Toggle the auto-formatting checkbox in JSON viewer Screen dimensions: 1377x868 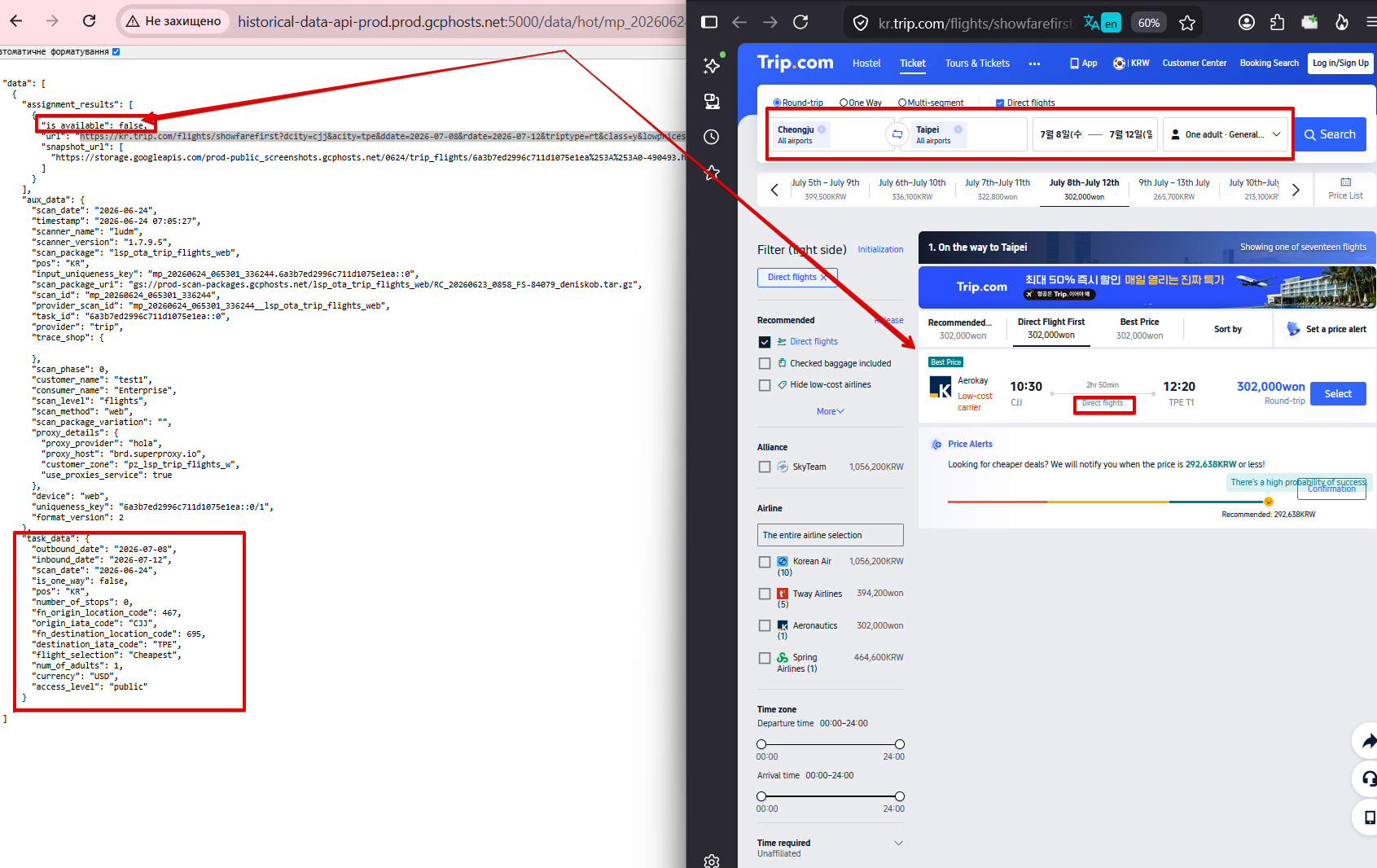116,51
